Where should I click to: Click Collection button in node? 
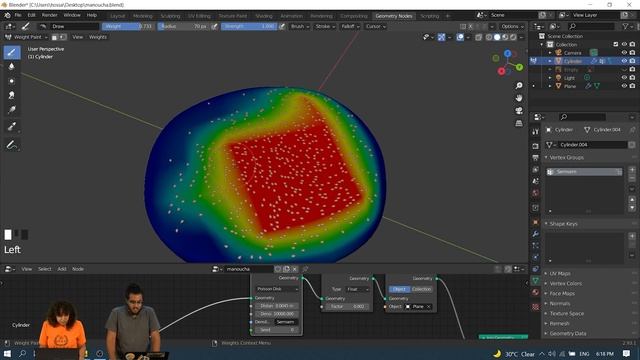coord(421,289)
